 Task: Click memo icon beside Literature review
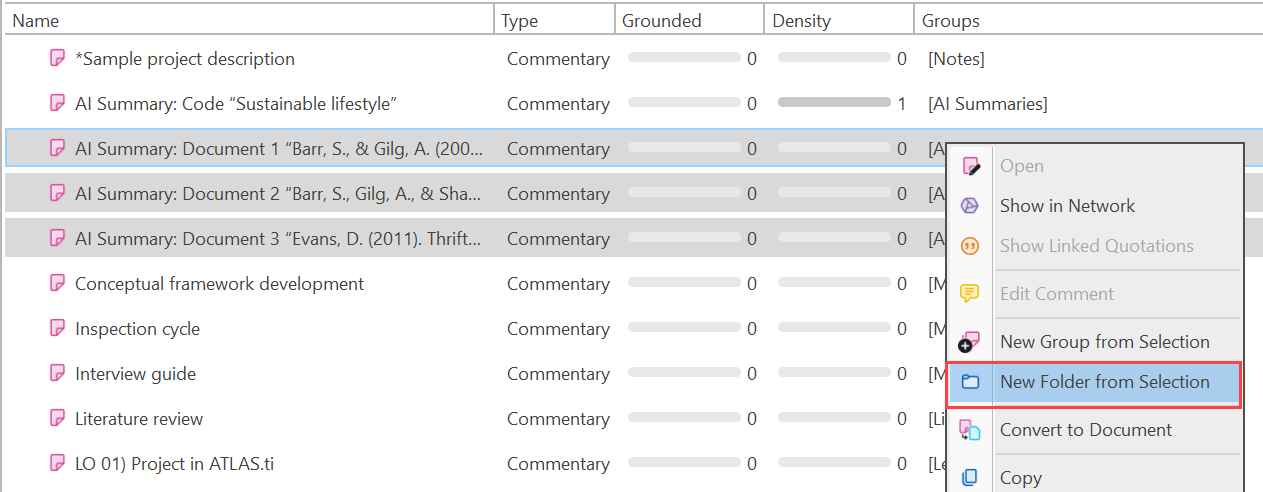pos(58,419)
